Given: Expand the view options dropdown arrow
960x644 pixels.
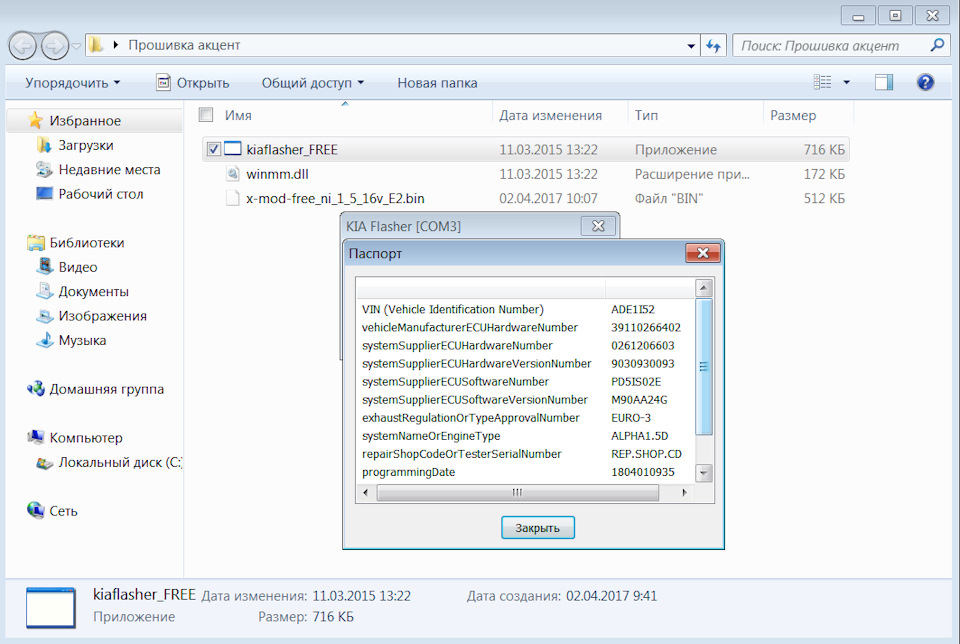Looking at the screenshot, I should (847, 82).
